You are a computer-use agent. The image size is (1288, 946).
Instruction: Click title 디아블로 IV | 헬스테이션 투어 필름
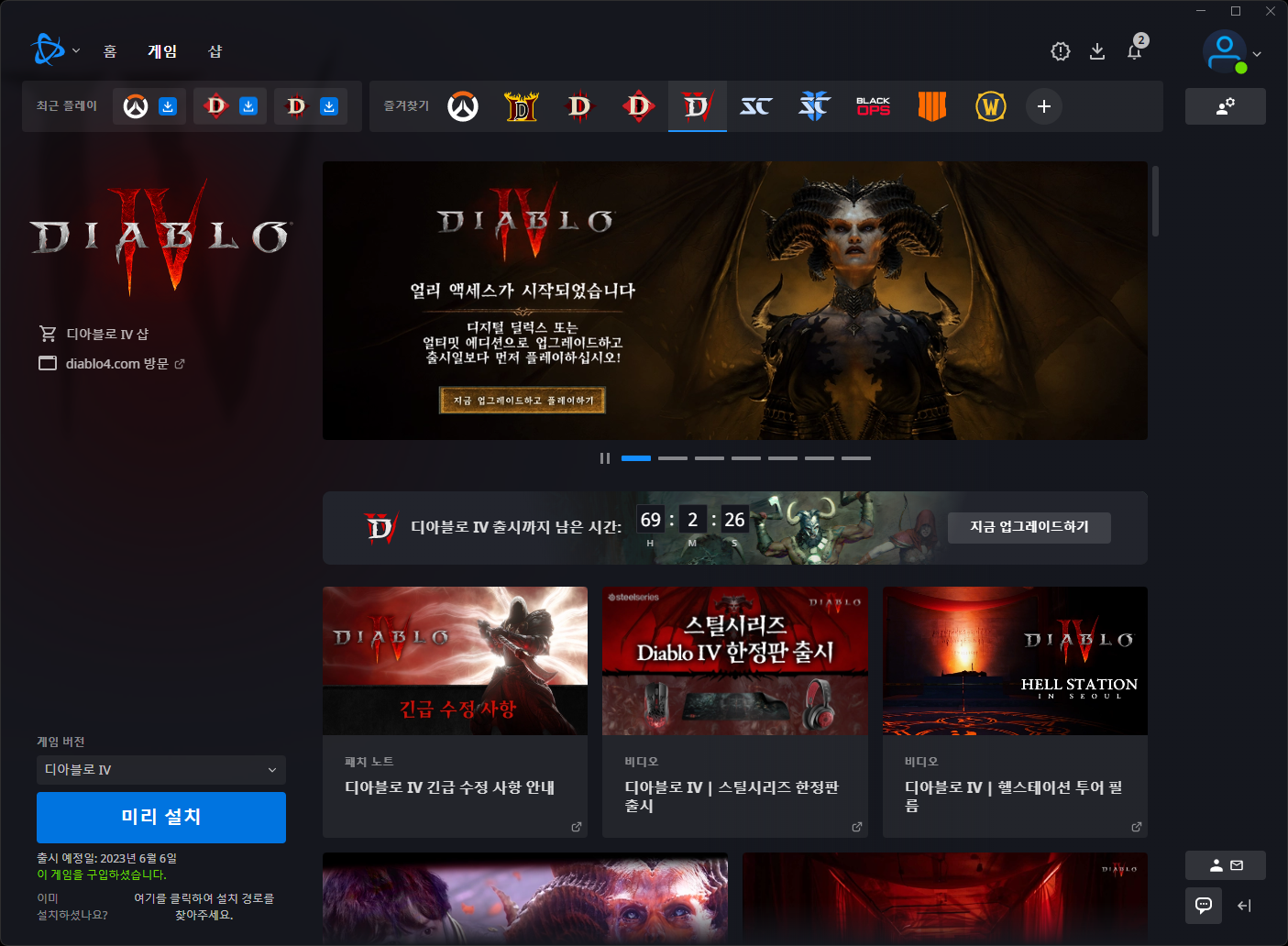click(1013, 797)
